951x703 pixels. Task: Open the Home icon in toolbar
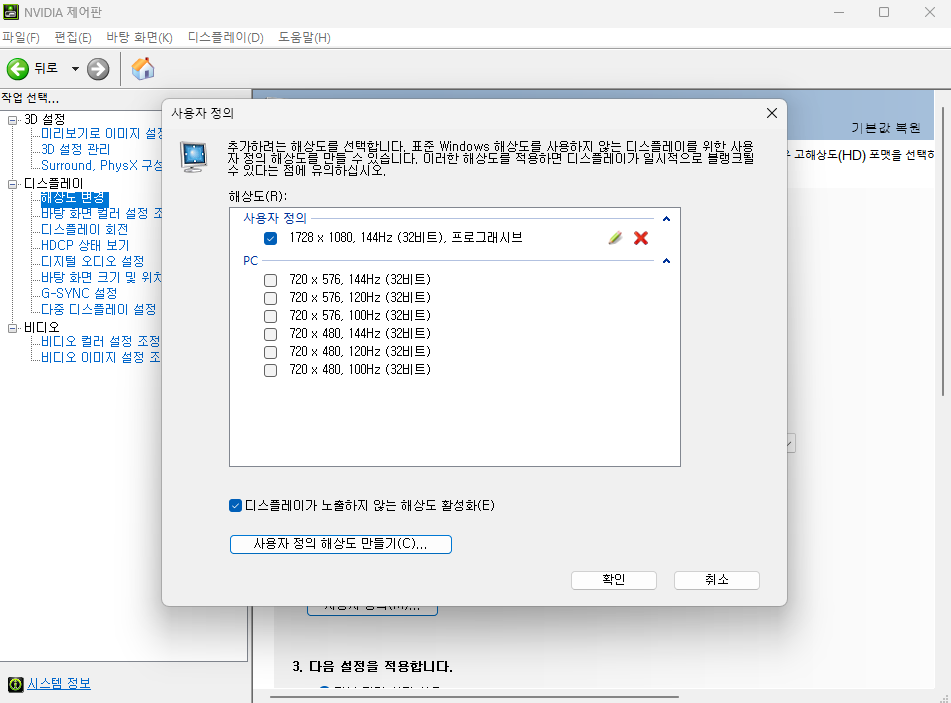tap(143, 69)
